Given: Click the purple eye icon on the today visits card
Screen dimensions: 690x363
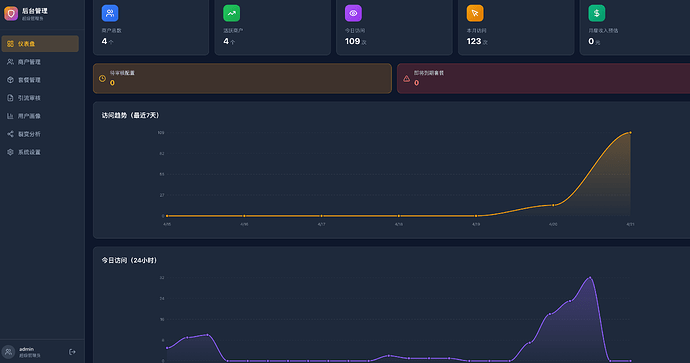Looking at the screenshot, I should (353, 13).
